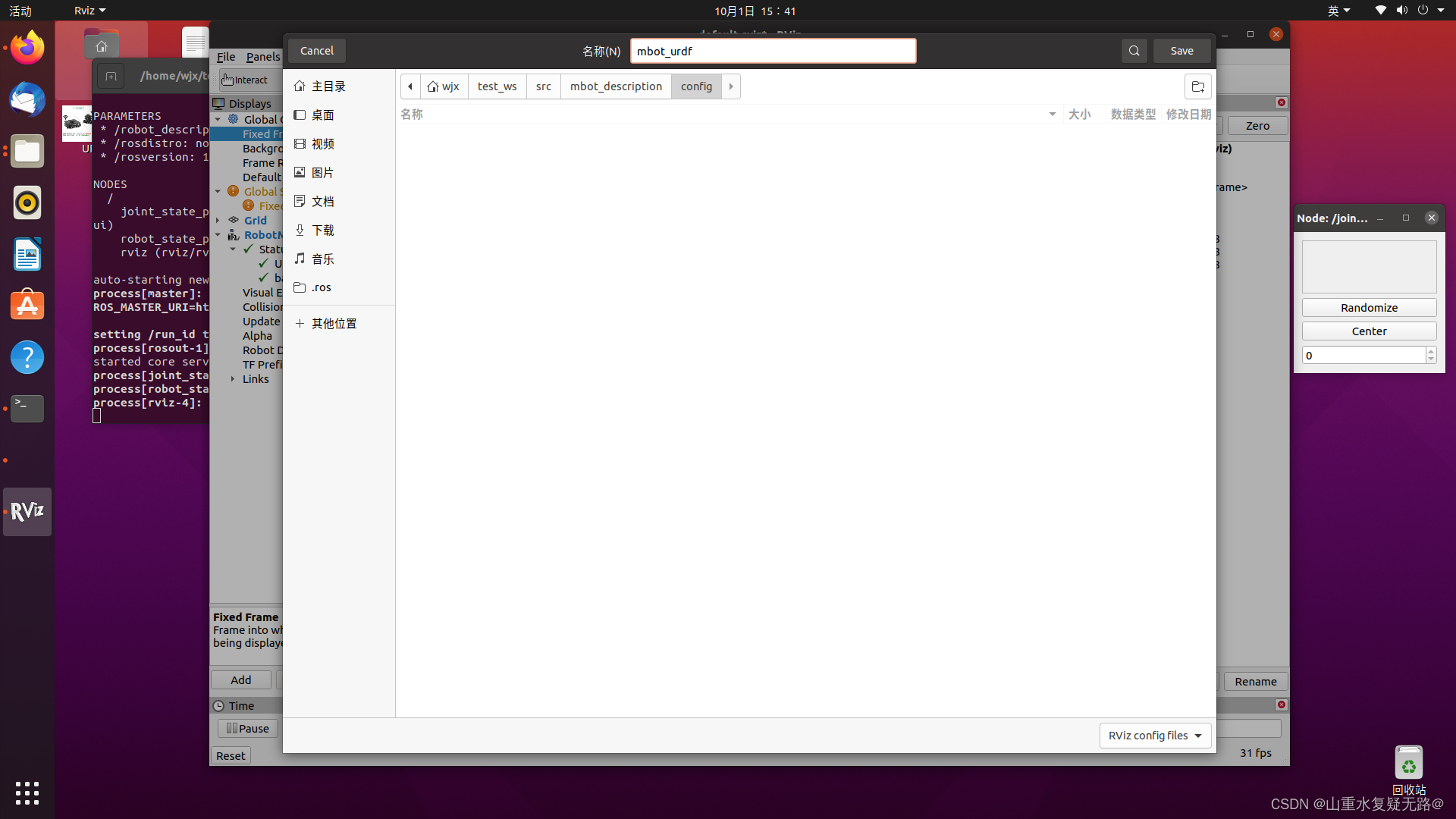Click Center in joint state window
The width and height of the screenshot is (1456, 819).
tap(1369, 331)
